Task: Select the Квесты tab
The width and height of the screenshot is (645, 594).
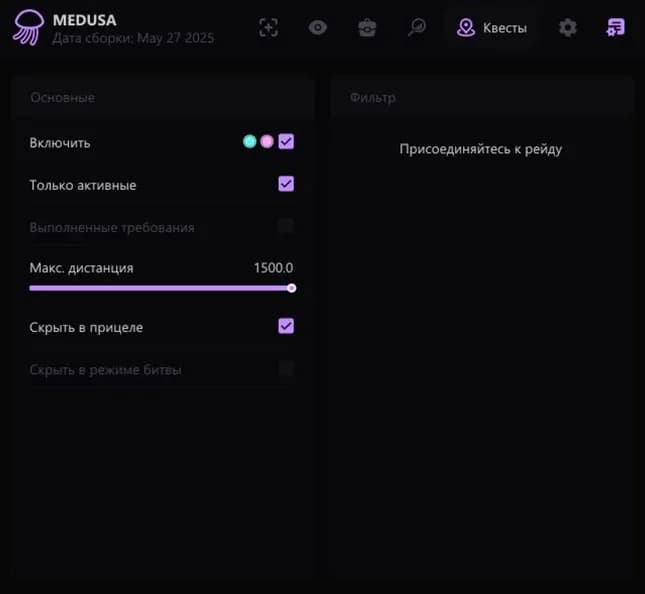Action: [492, 28]
